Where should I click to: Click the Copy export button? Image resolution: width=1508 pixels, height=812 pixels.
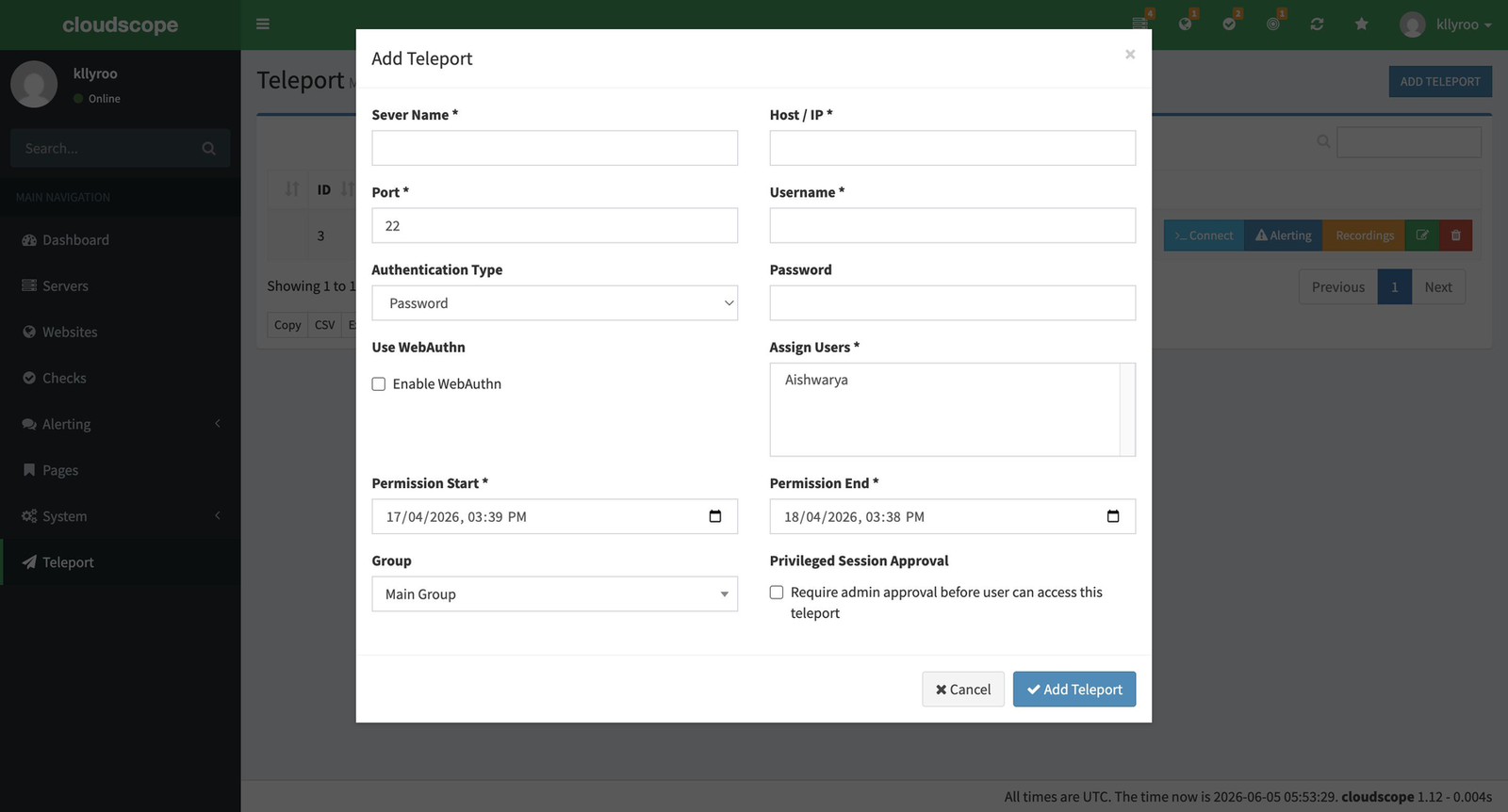(x=287, y=325)
